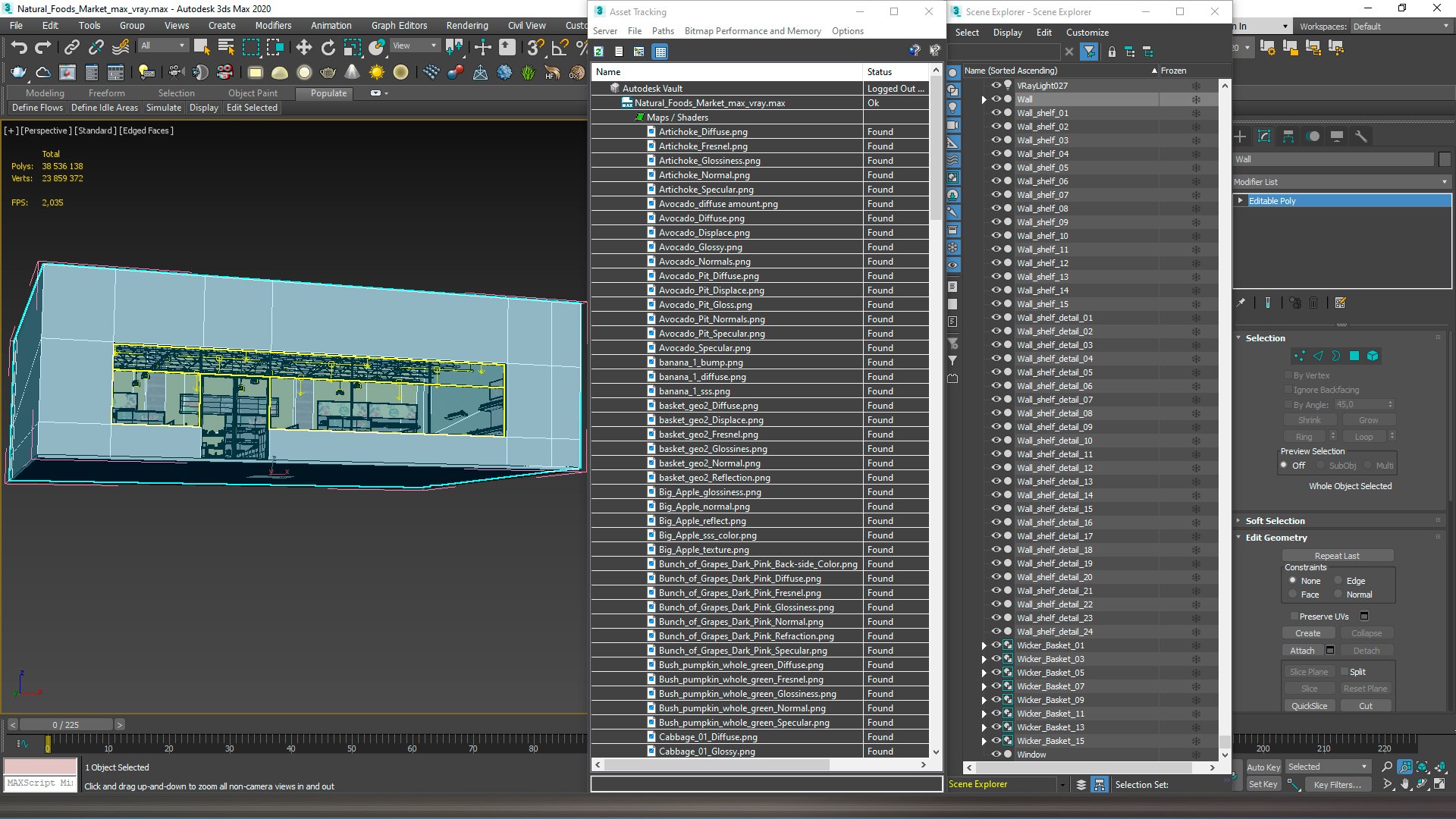
Task: Open the View reference coordinate dropdown
Action: pyautogui.click(x=414, y=46)
